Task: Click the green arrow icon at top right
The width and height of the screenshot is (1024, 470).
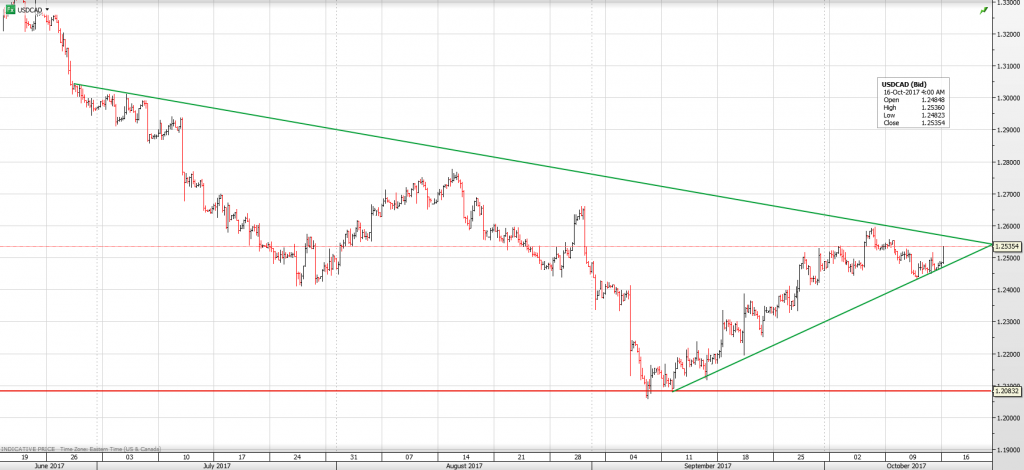Action: pyautogui.click(x=983, y=9)
